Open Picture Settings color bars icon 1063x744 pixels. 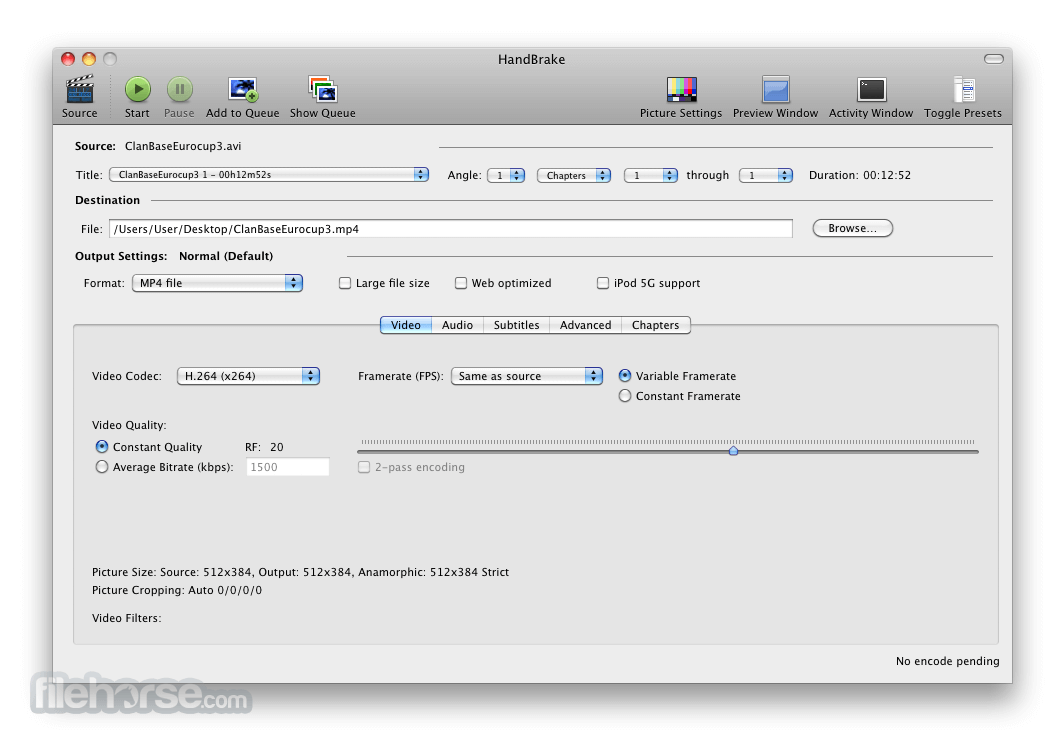pyautogui.click(x=681, y=89)
